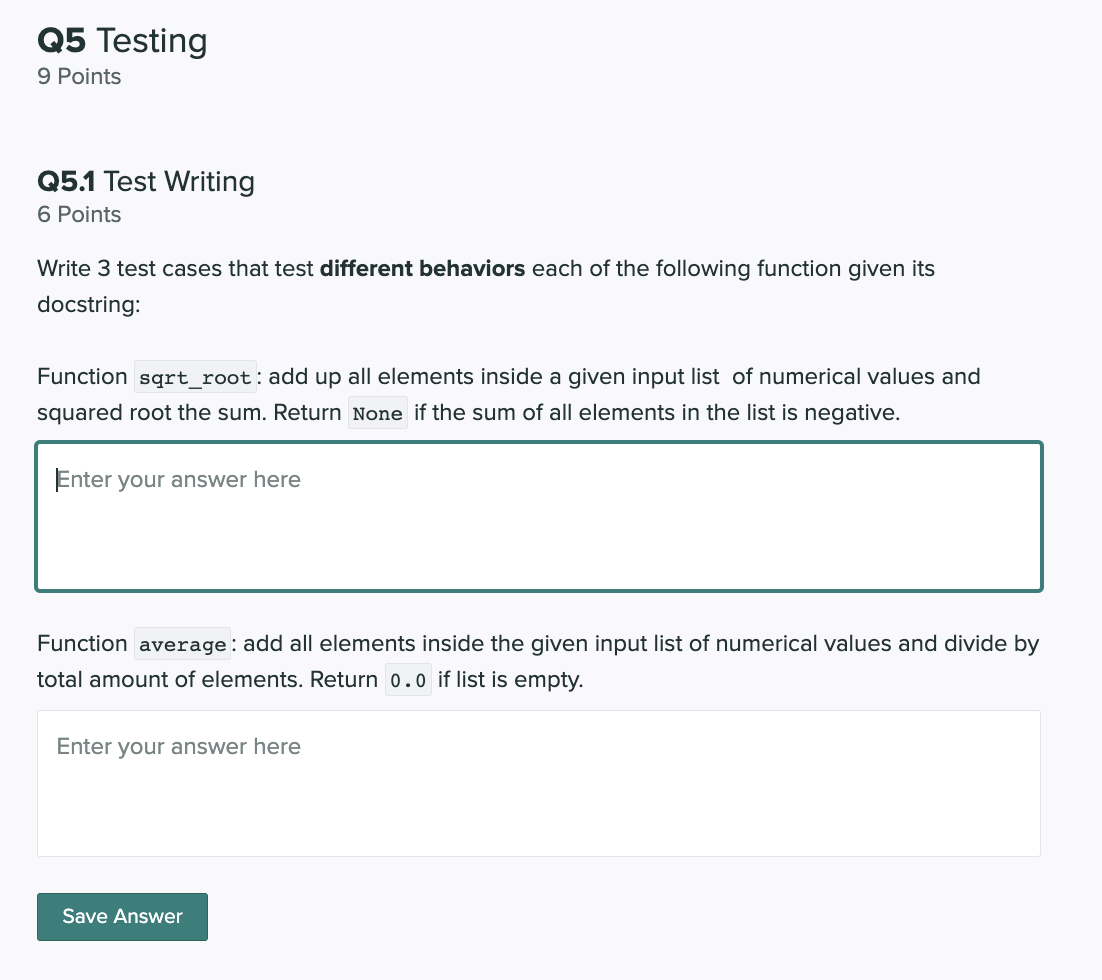Image resolution: width=1102 pixels, height=980 pixels.
Task: Click the 0.0 code snippet
Action: tap(408, 681)
